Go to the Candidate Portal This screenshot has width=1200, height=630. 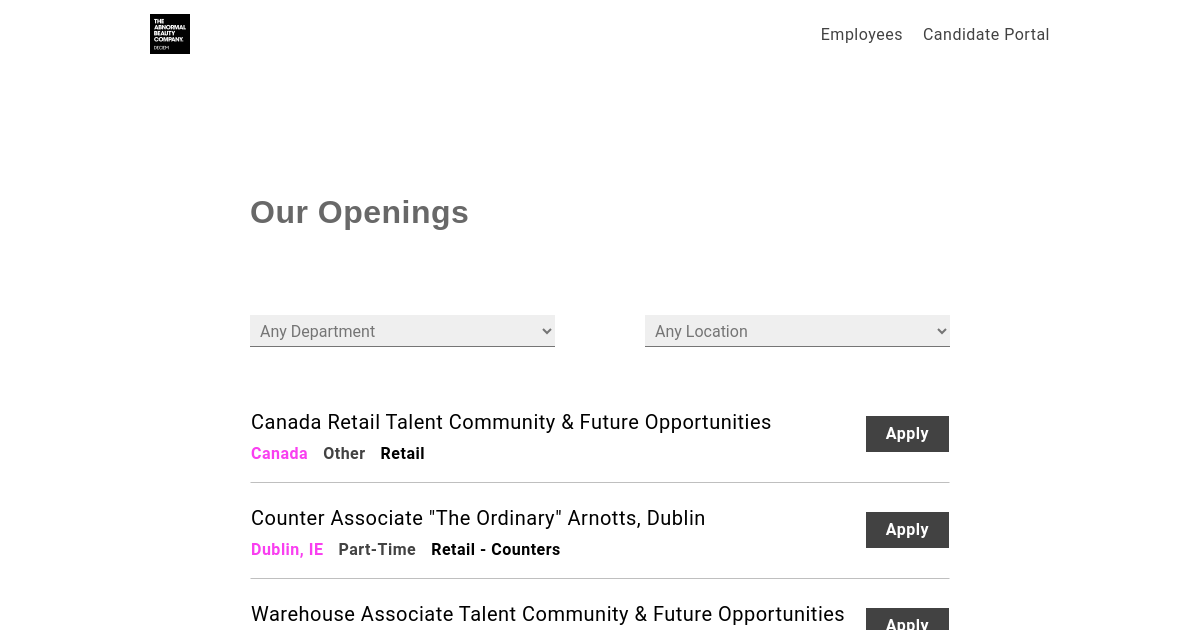pyautogui.click(x=986, y=35)
